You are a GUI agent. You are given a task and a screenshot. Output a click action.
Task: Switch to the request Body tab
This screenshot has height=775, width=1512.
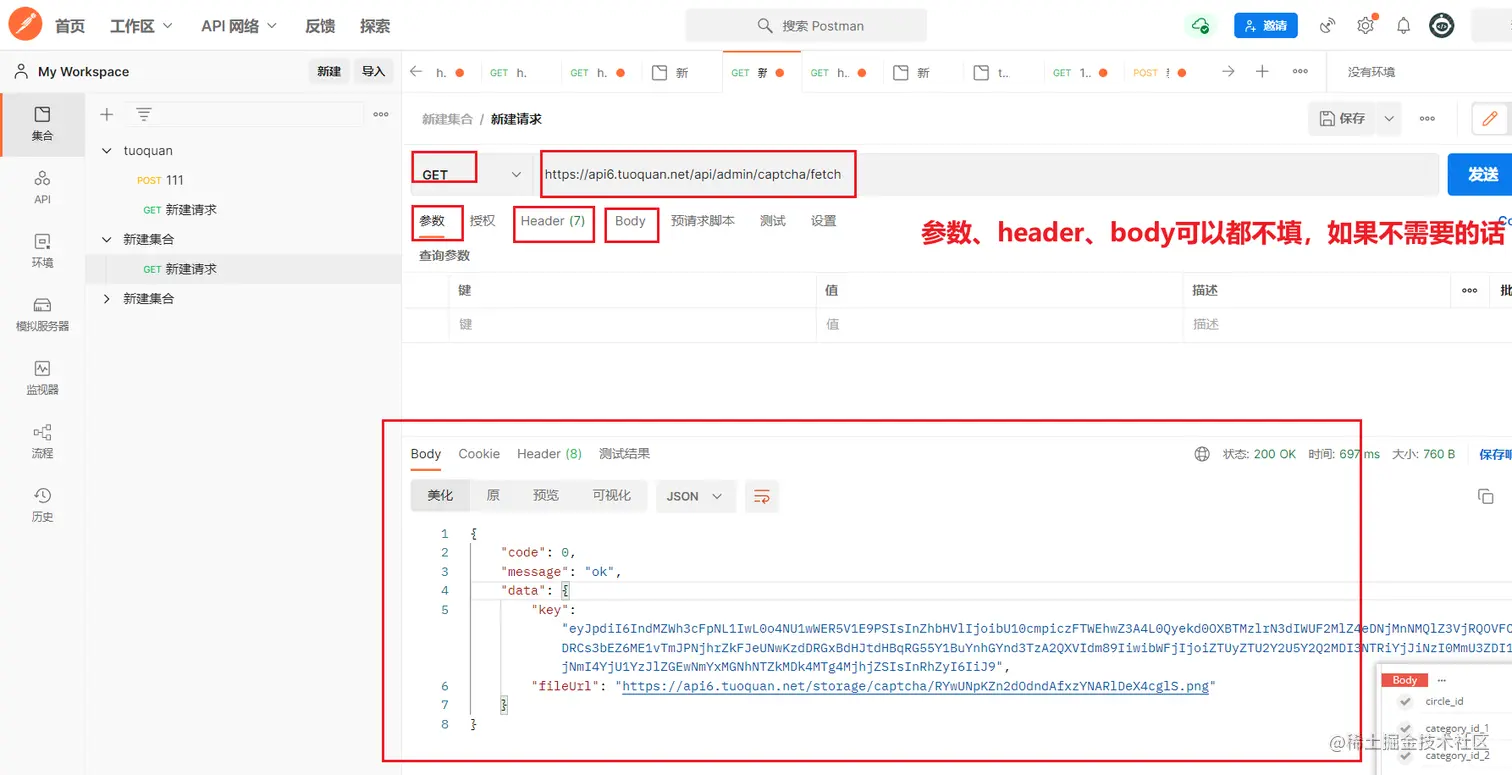630,221
